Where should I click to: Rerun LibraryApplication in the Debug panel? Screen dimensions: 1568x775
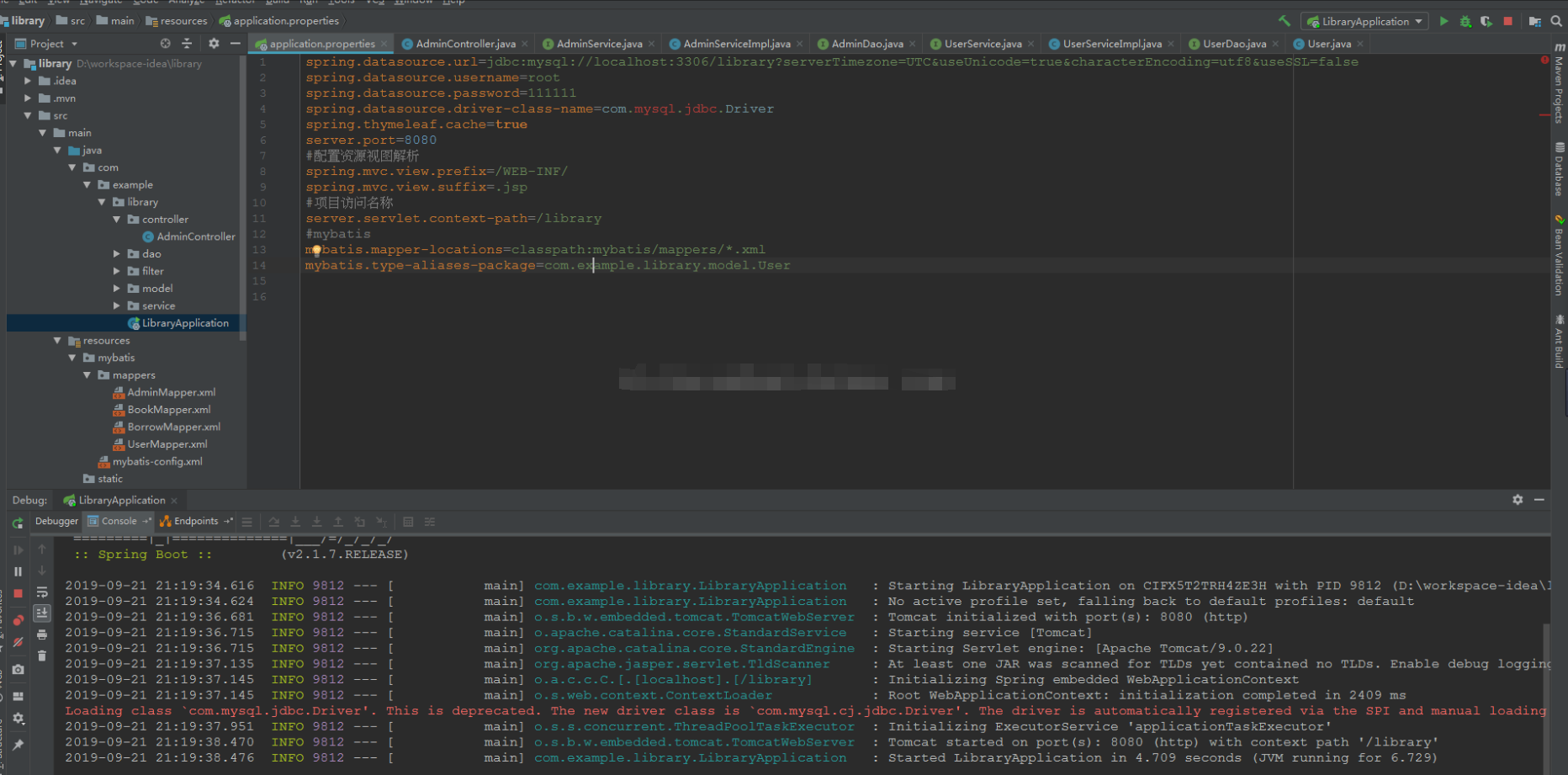[18, 523]
